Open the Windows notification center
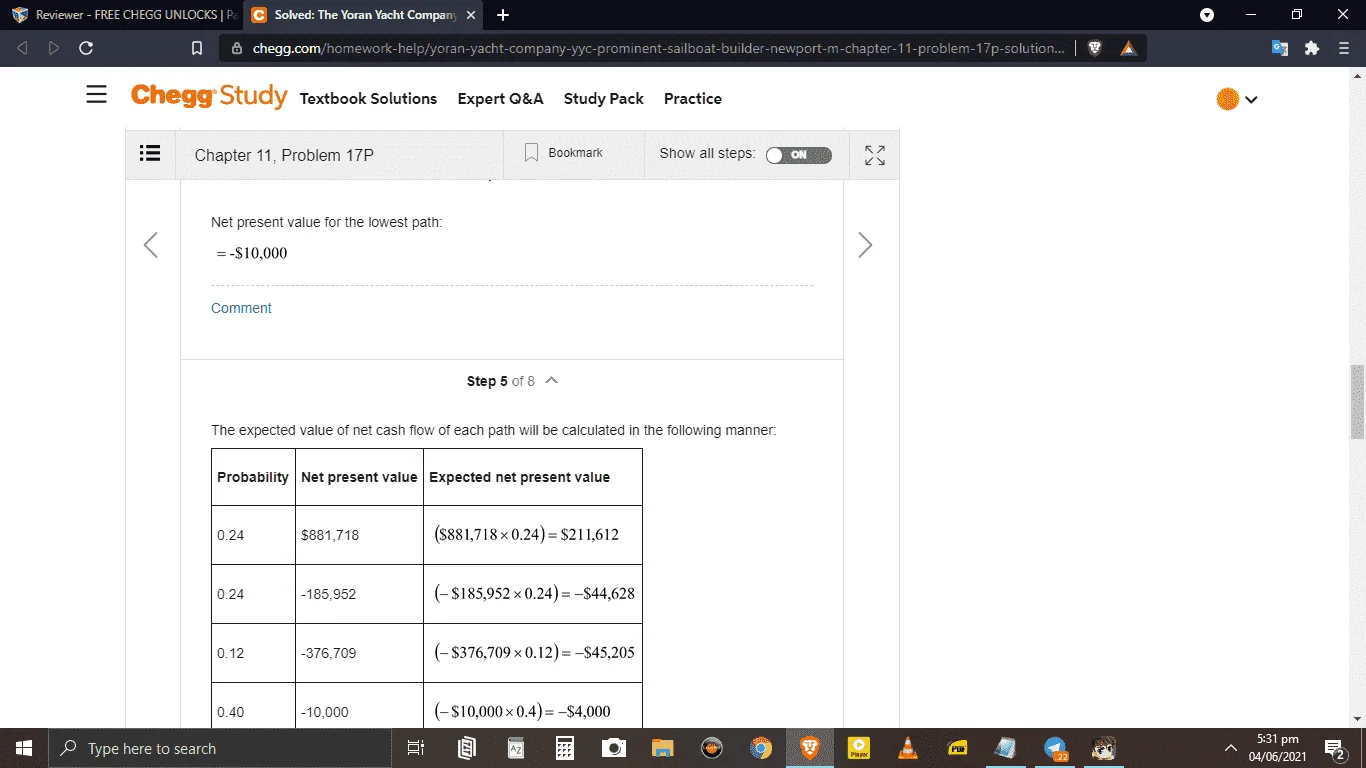This screenshot has width=1366, height=768. point(1333,748)
